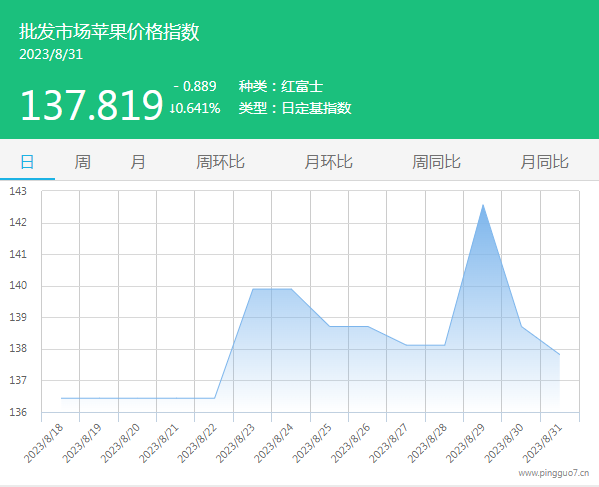Click the 2023/8/30 x-axis date label

pyautogui.click(x=503, y=443)
